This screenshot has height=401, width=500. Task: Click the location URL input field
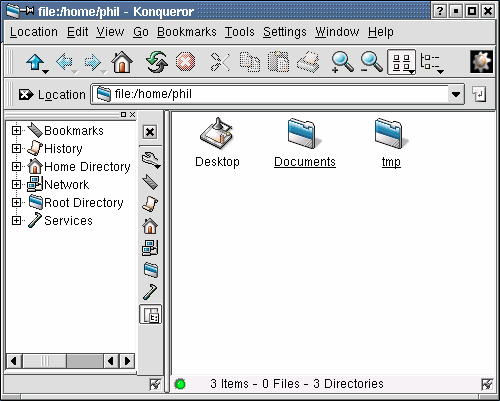point(270,94)
